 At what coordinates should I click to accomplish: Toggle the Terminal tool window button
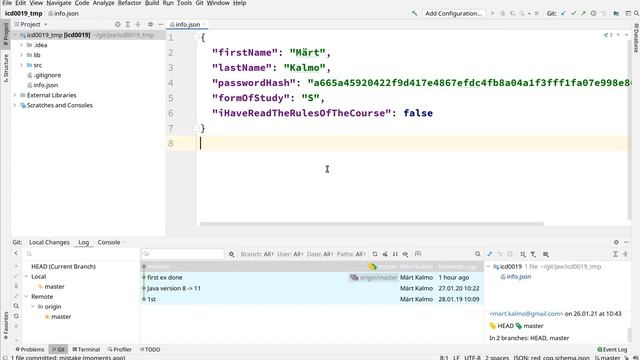86,349
